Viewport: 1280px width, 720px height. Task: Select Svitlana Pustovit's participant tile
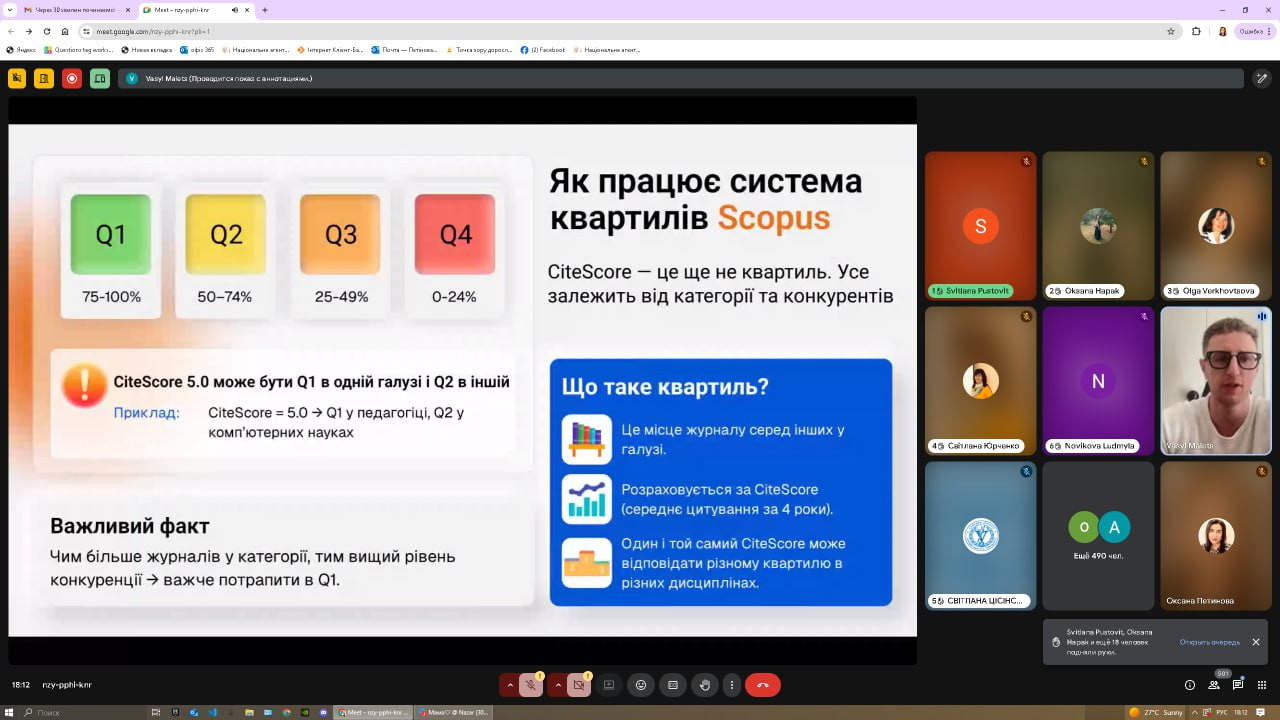tap(980, 226)
